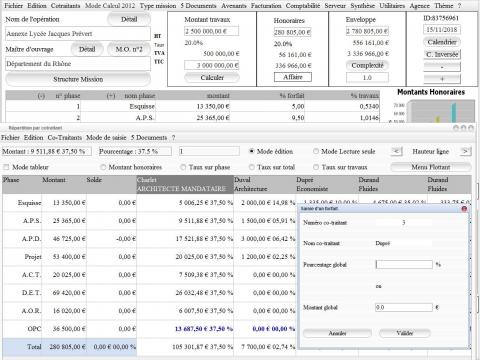Open the Utilitaires menu
This screenshot has width=480, height=360.
392,6
